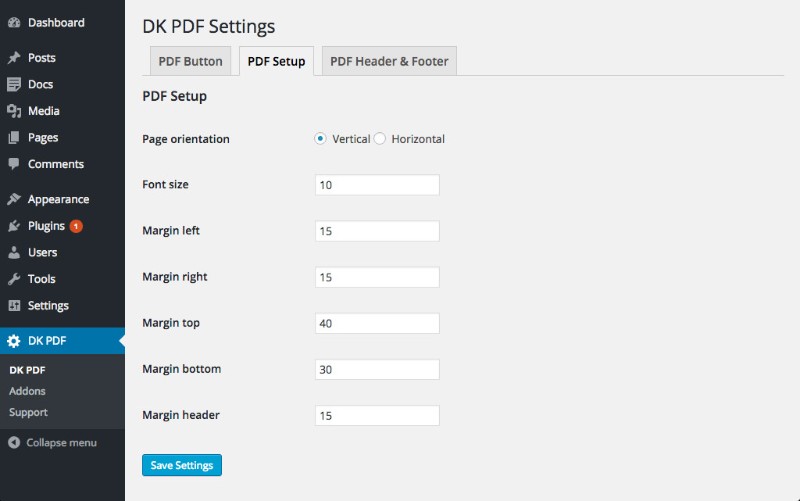The image size is (800, 501).
Task: Click the Settings sliders icon
Action: [14, 306]
